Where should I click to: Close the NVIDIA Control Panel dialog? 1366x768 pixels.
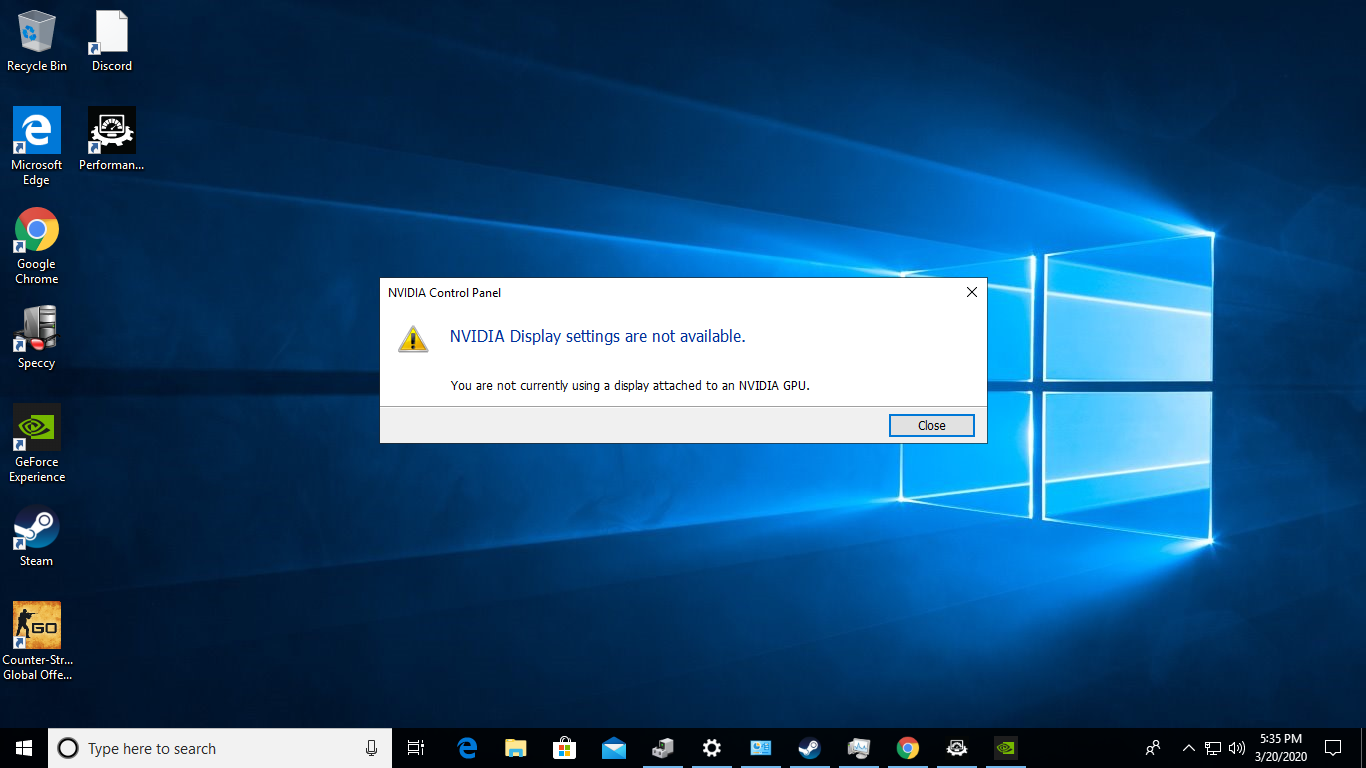(x=931, y=425)
